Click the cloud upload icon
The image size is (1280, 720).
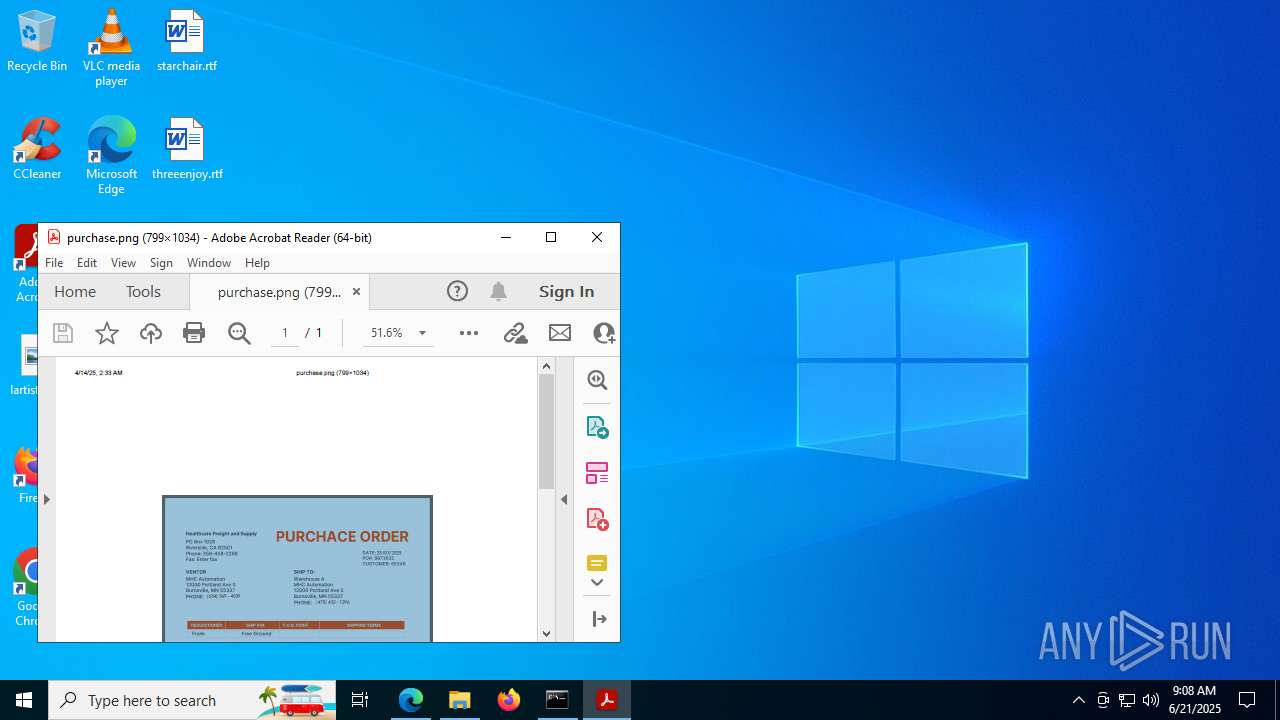(150, 333)
